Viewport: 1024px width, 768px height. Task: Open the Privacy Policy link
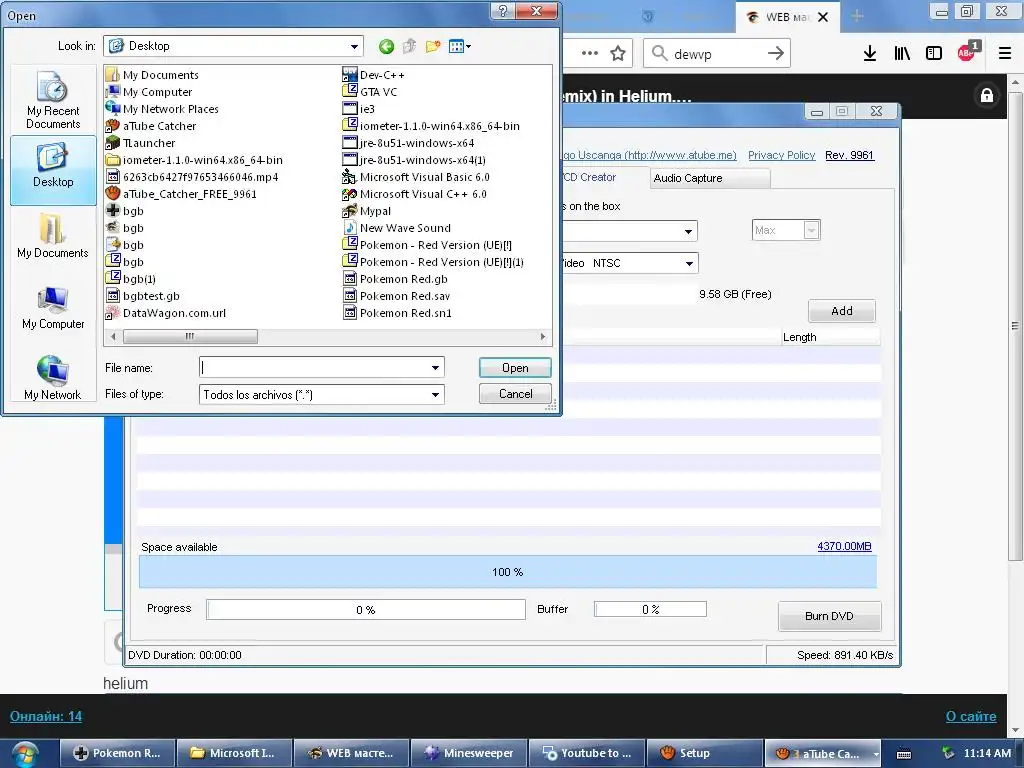[x=782, y=155]
